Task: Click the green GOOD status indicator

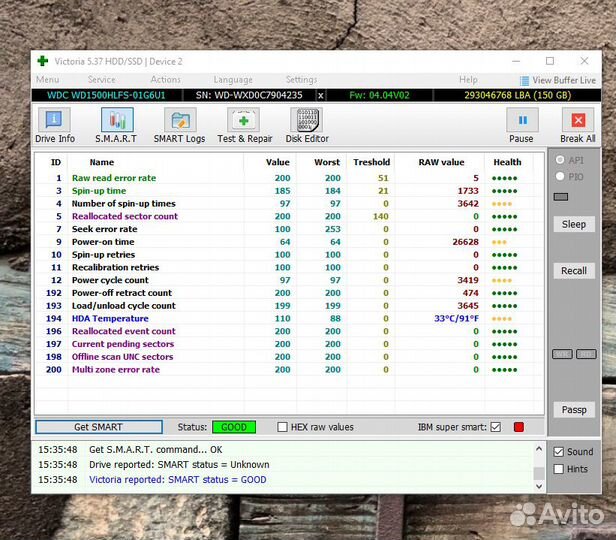Action: [x=234, y=427]
